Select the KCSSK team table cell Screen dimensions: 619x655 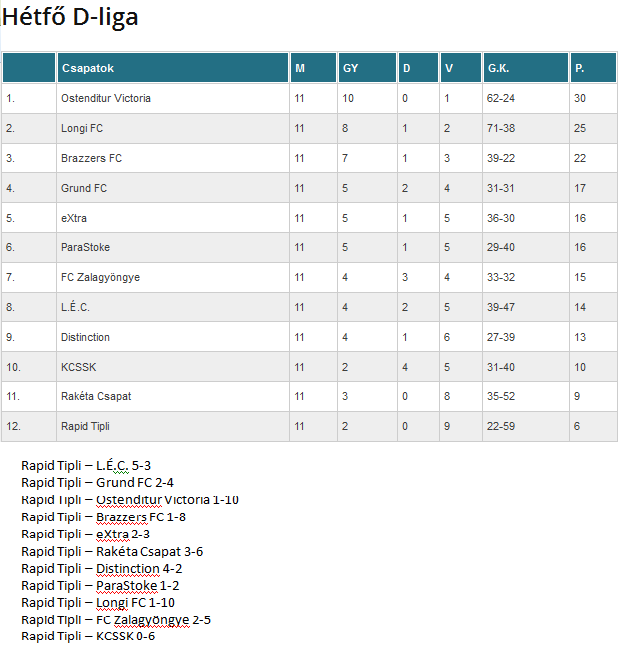tap(77, 367)
